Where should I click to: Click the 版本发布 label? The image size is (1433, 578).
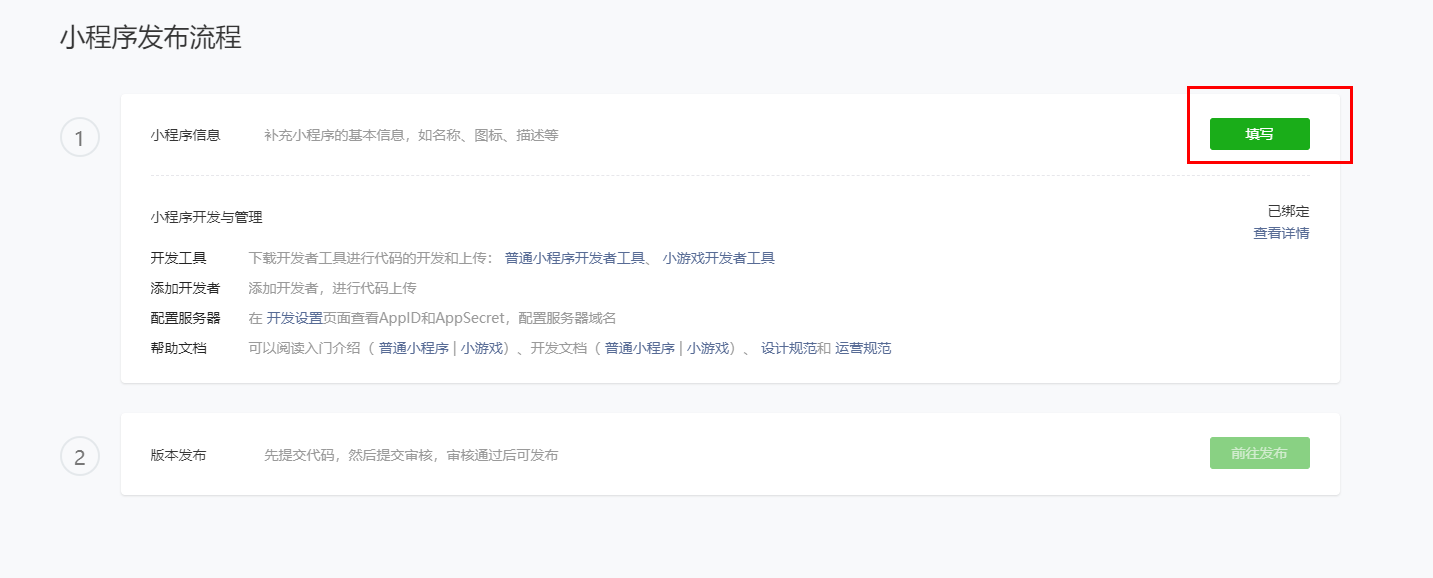(x=178, y=455)
